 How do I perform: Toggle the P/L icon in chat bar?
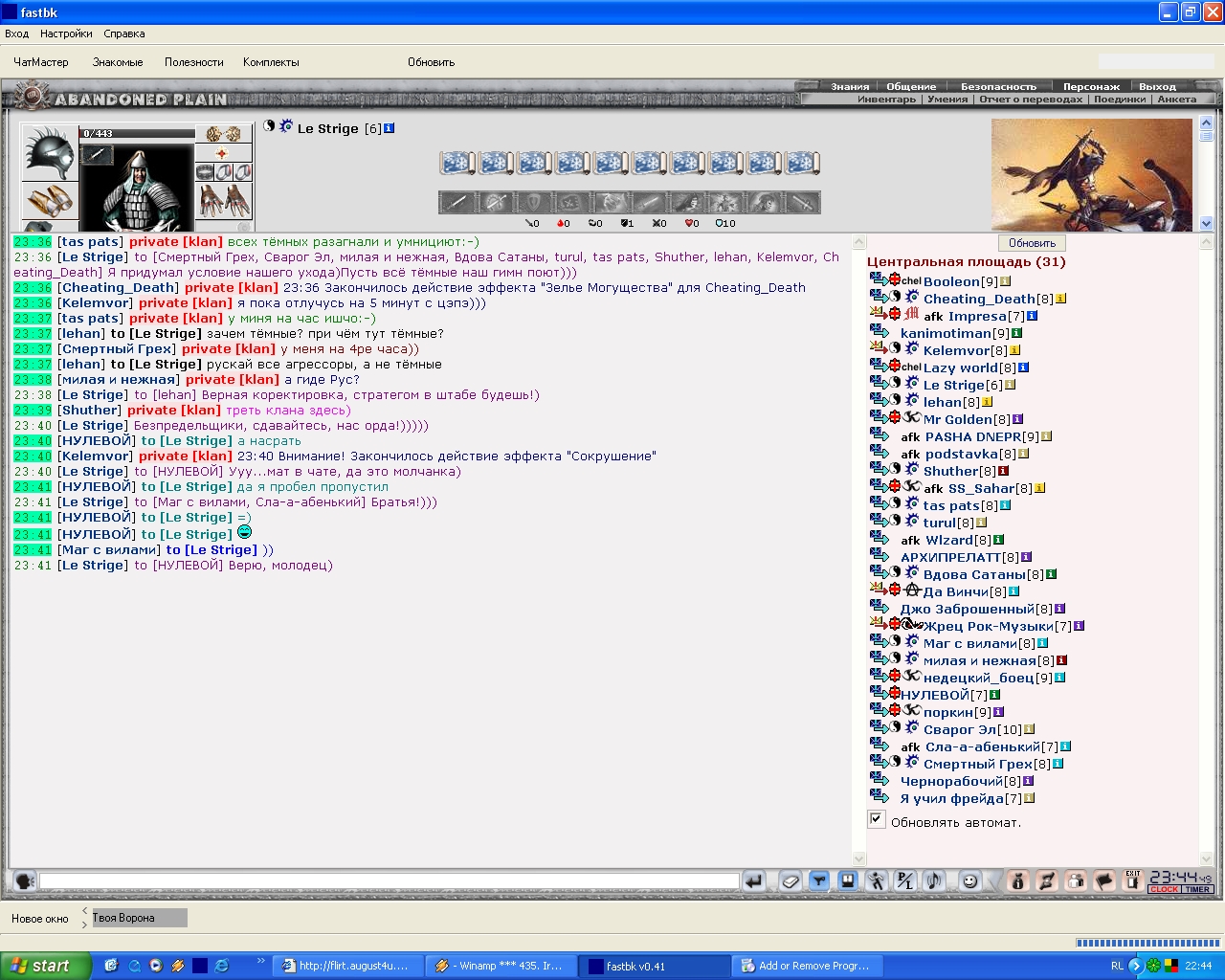905,881
